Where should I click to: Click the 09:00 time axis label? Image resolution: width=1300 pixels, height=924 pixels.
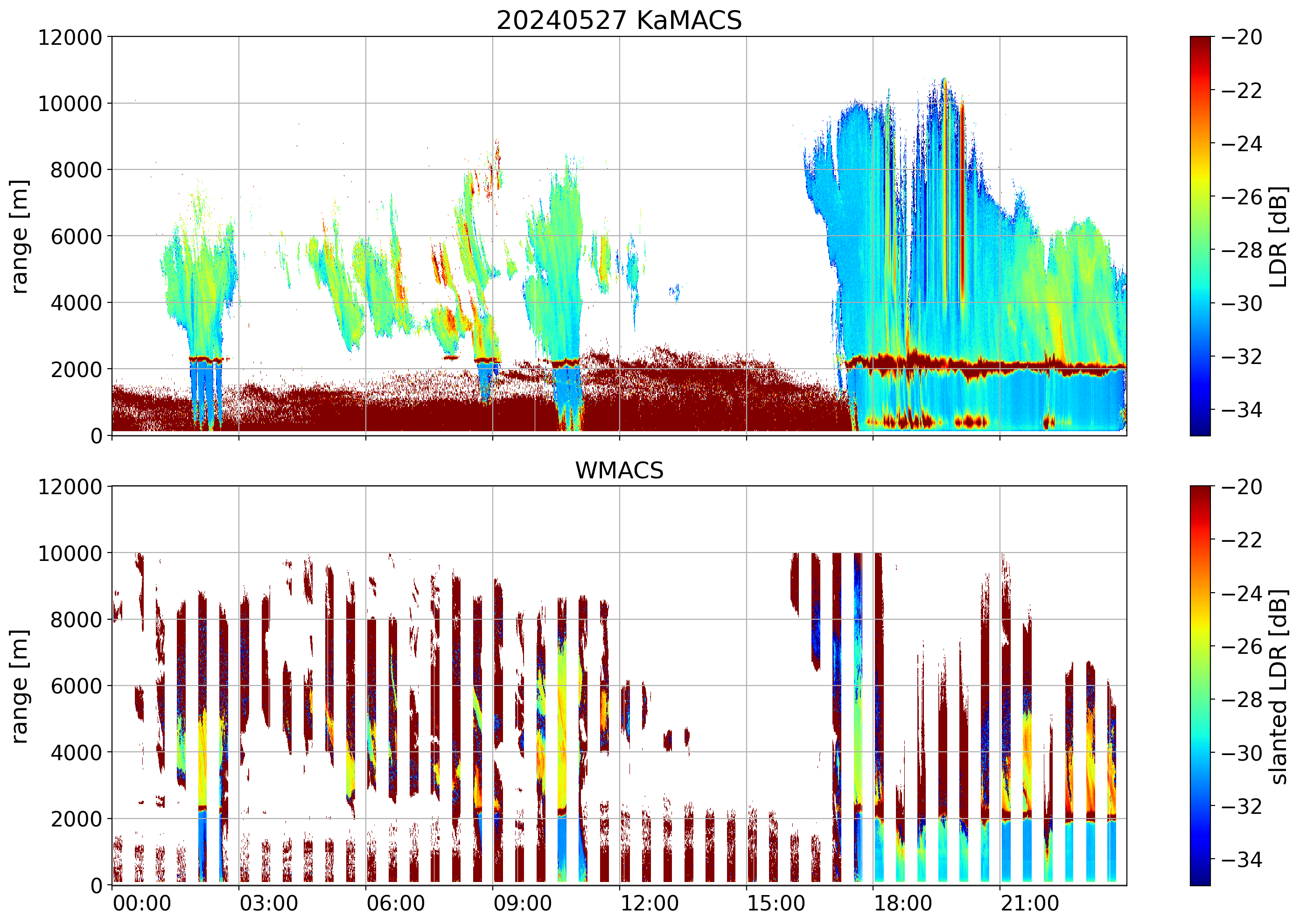522,903
